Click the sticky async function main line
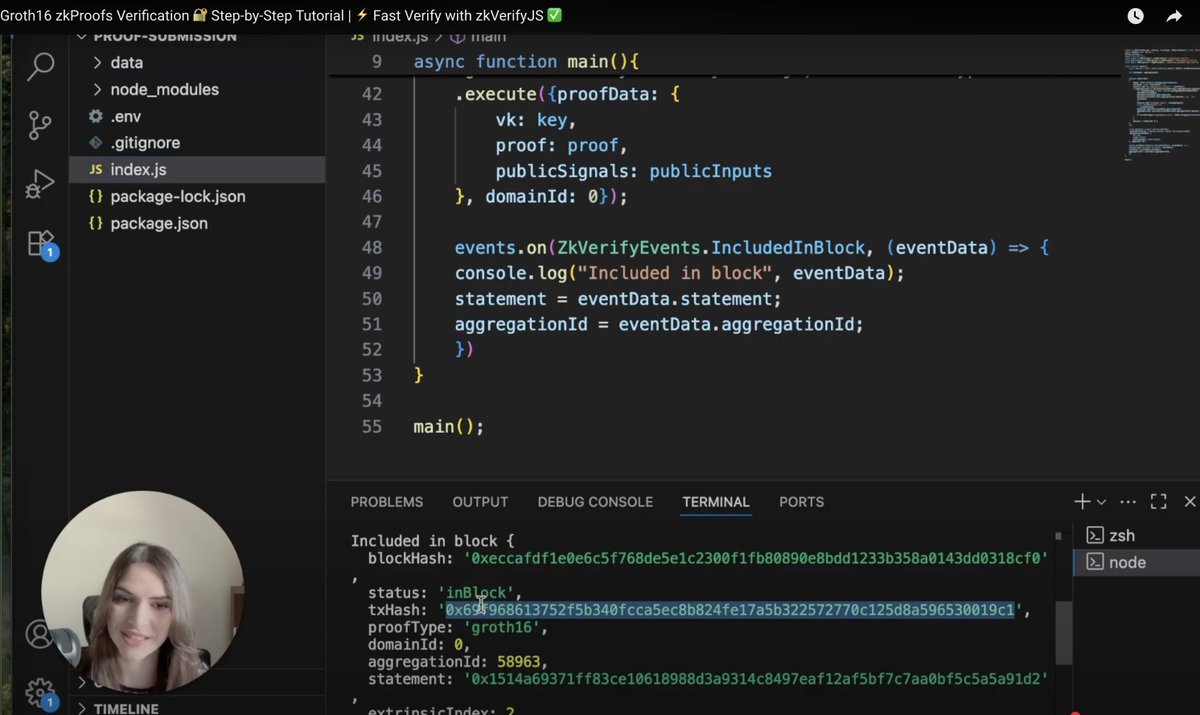 click(526, 62)
